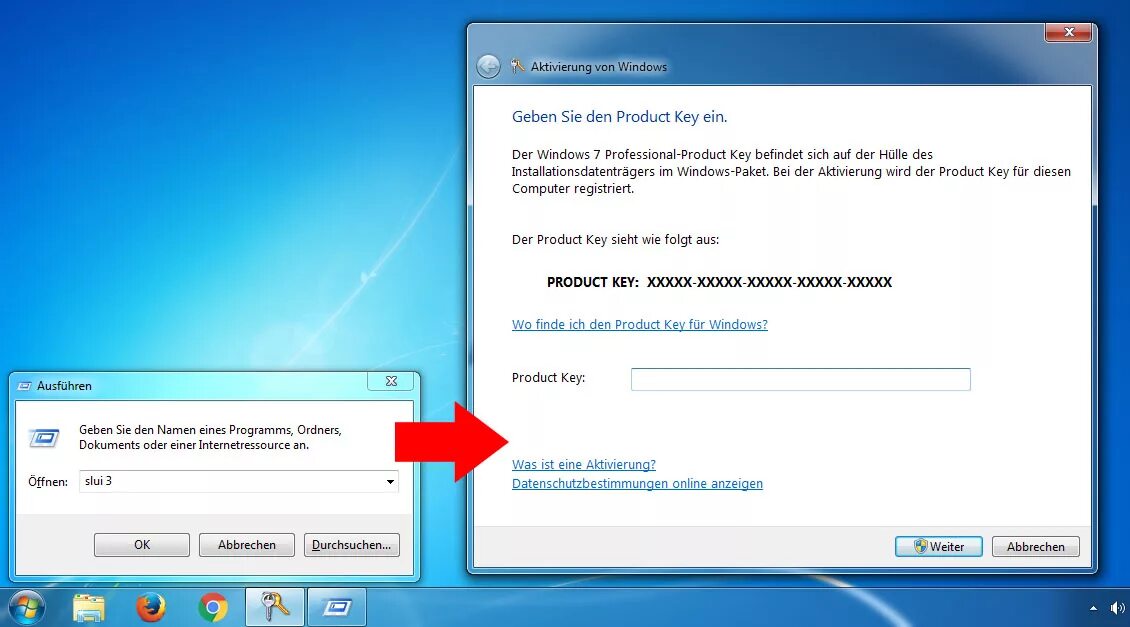Open 'Datenschutzbestimmungen online anzeigen' link
Viewport: 1130px width, 627px height.
(x=637, y=484)
